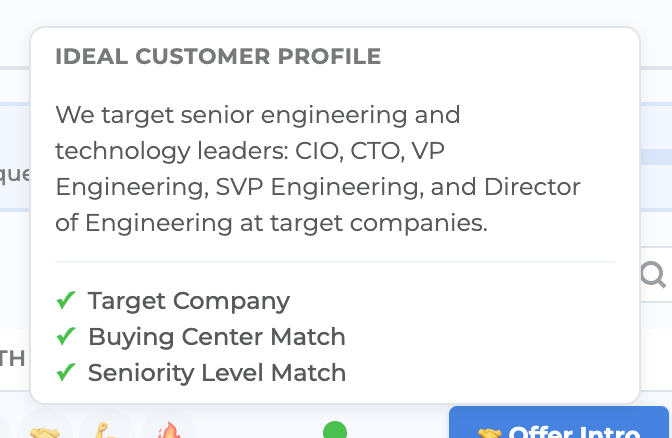672x438 pixels.
Task: Click the Ideal Customer Profile heading
Action: pos(218,57)
